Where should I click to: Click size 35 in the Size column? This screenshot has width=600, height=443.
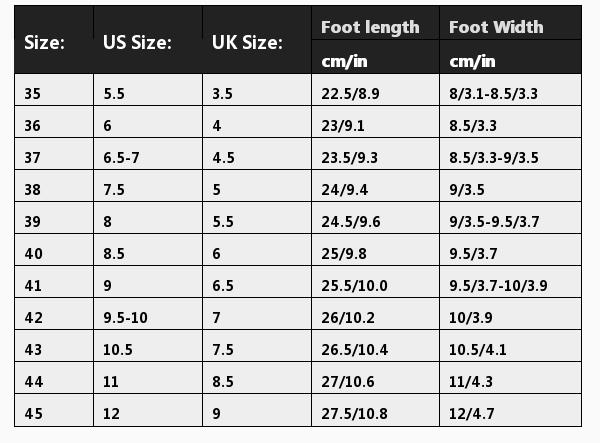click(33, 94)
